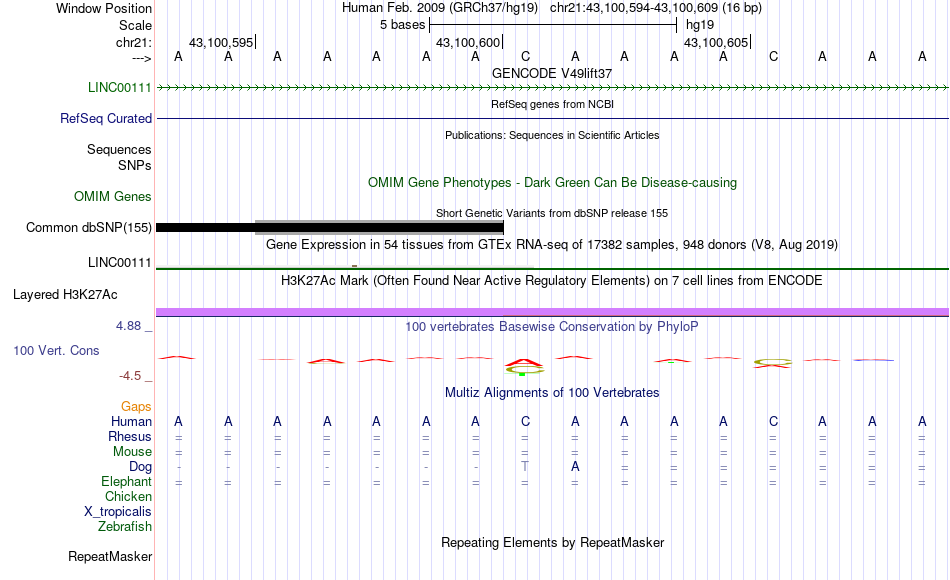Select the chr21: base position label

[134, 42]
